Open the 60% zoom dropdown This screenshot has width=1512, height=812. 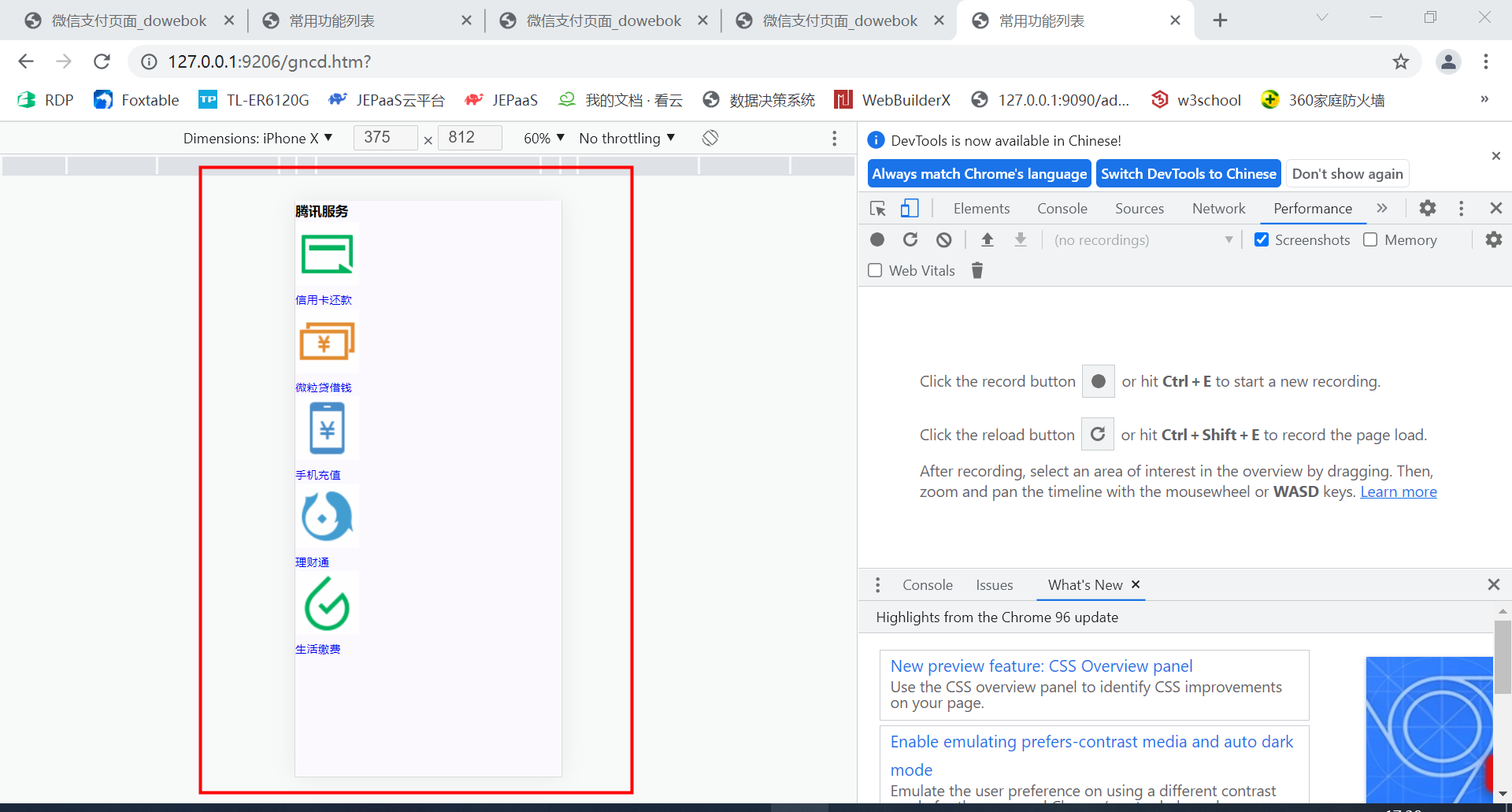(x=544, y=138)
